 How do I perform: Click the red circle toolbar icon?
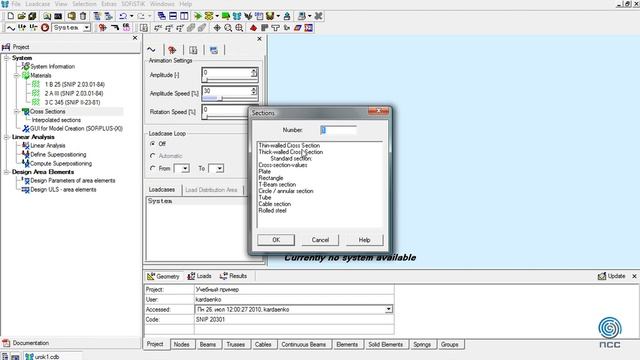[45, 28]
